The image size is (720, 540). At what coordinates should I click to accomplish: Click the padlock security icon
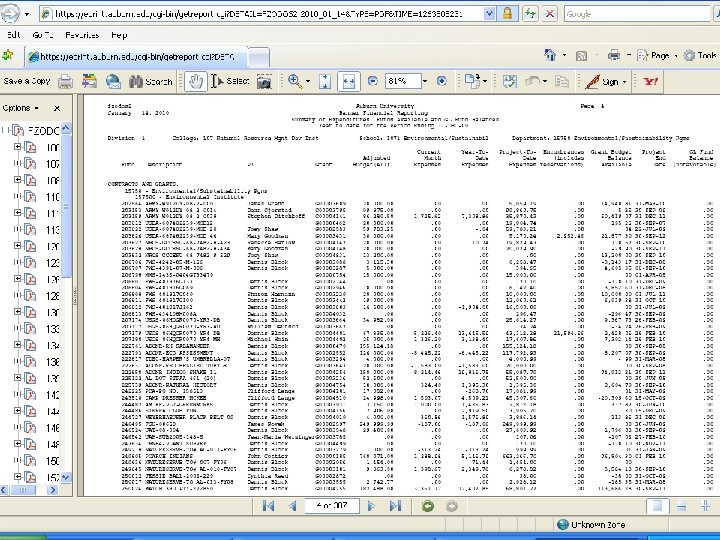507,14
